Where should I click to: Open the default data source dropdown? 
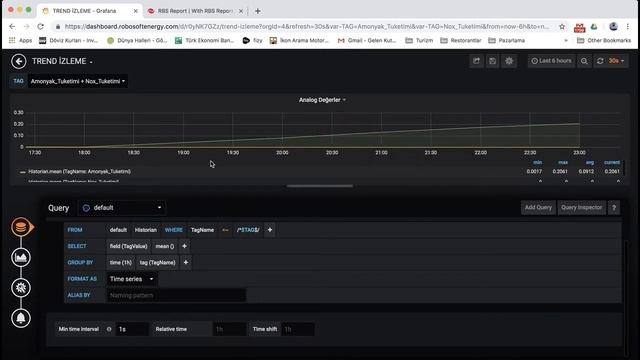pyautogui.click(x=122, y=208)
